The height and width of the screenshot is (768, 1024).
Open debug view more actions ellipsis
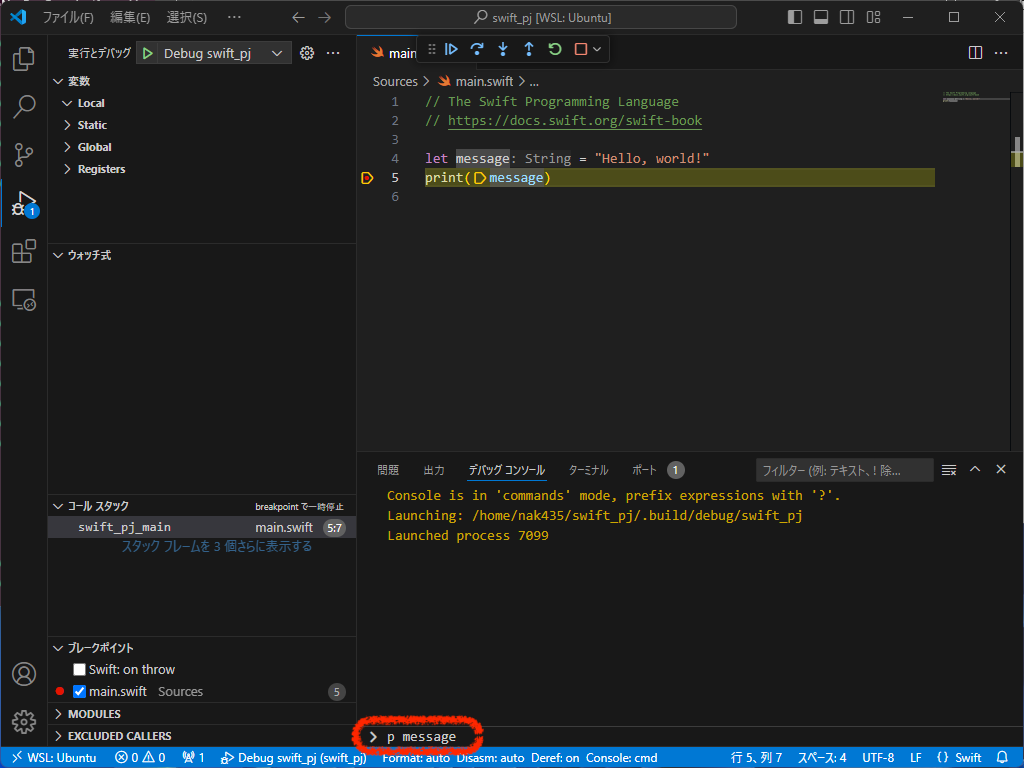333,54
